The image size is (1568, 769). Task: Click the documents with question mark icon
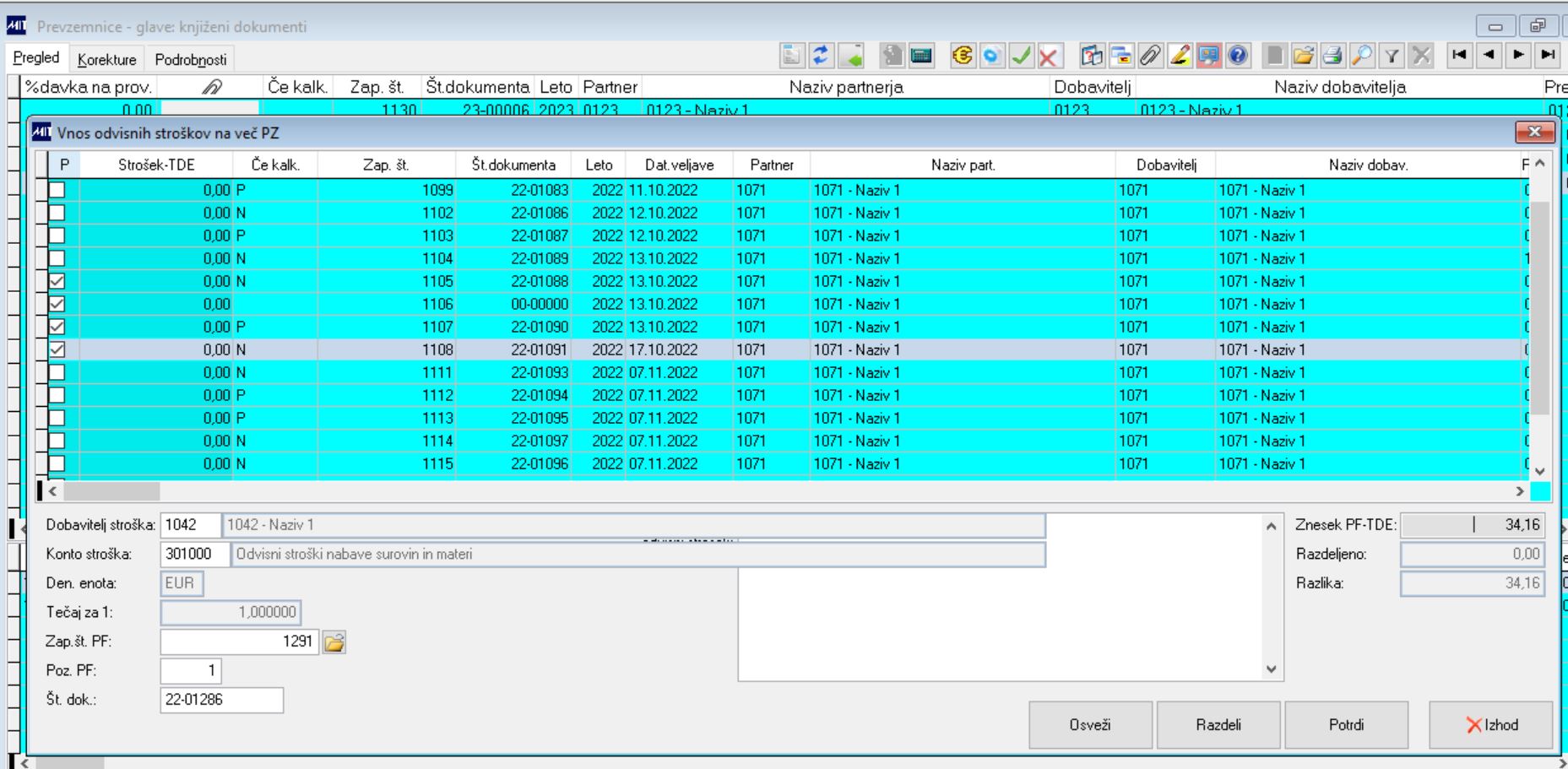(x=1091, y=57)
